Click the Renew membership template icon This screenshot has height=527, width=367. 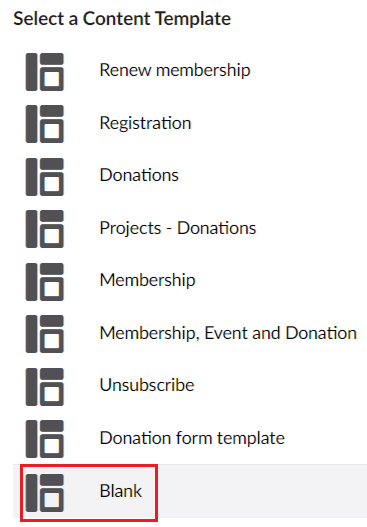[45, 72]
